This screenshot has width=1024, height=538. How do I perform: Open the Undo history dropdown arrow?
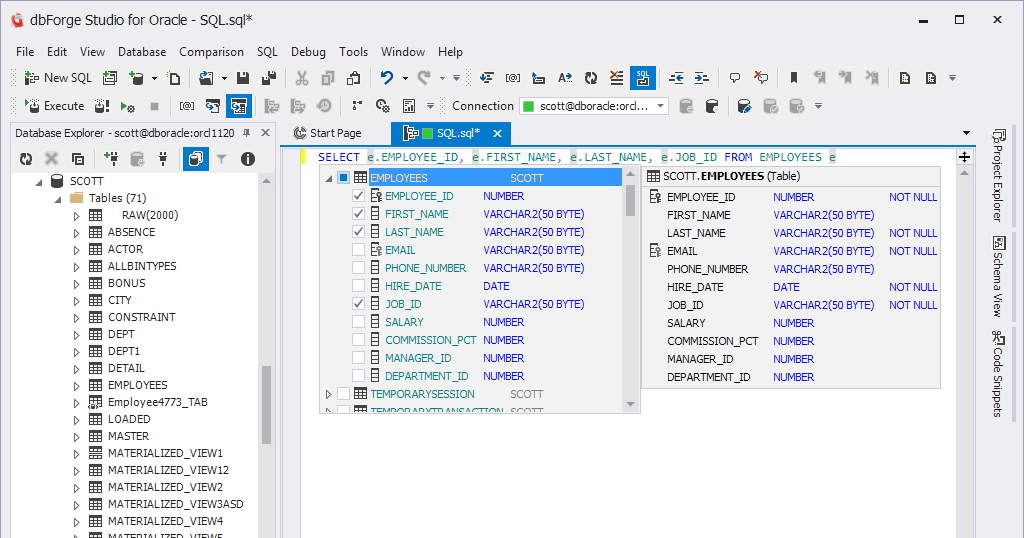point(405,78)
